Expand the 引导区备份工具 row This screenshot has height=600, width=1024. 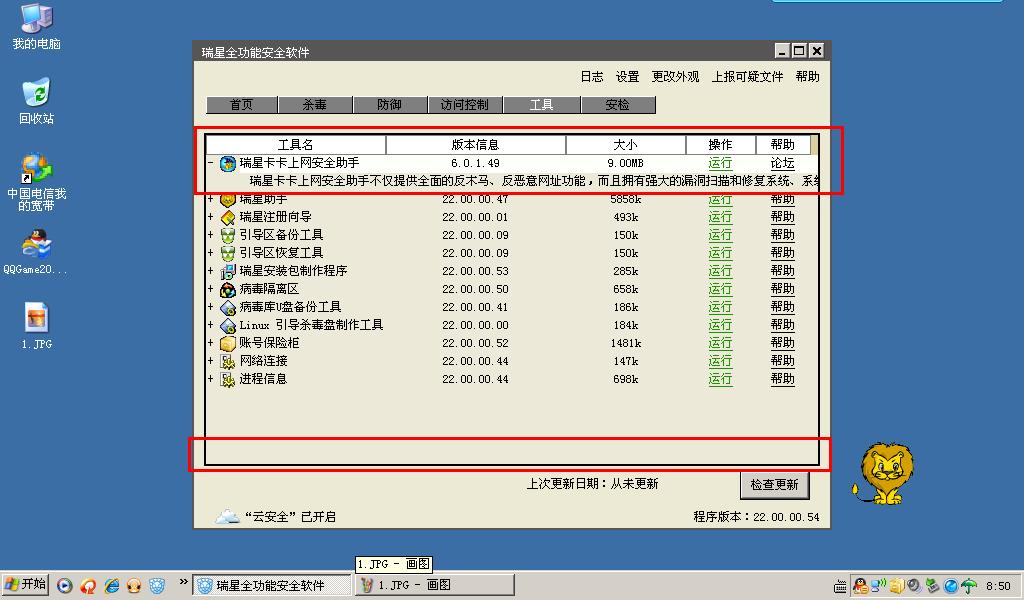coord(210,235)
